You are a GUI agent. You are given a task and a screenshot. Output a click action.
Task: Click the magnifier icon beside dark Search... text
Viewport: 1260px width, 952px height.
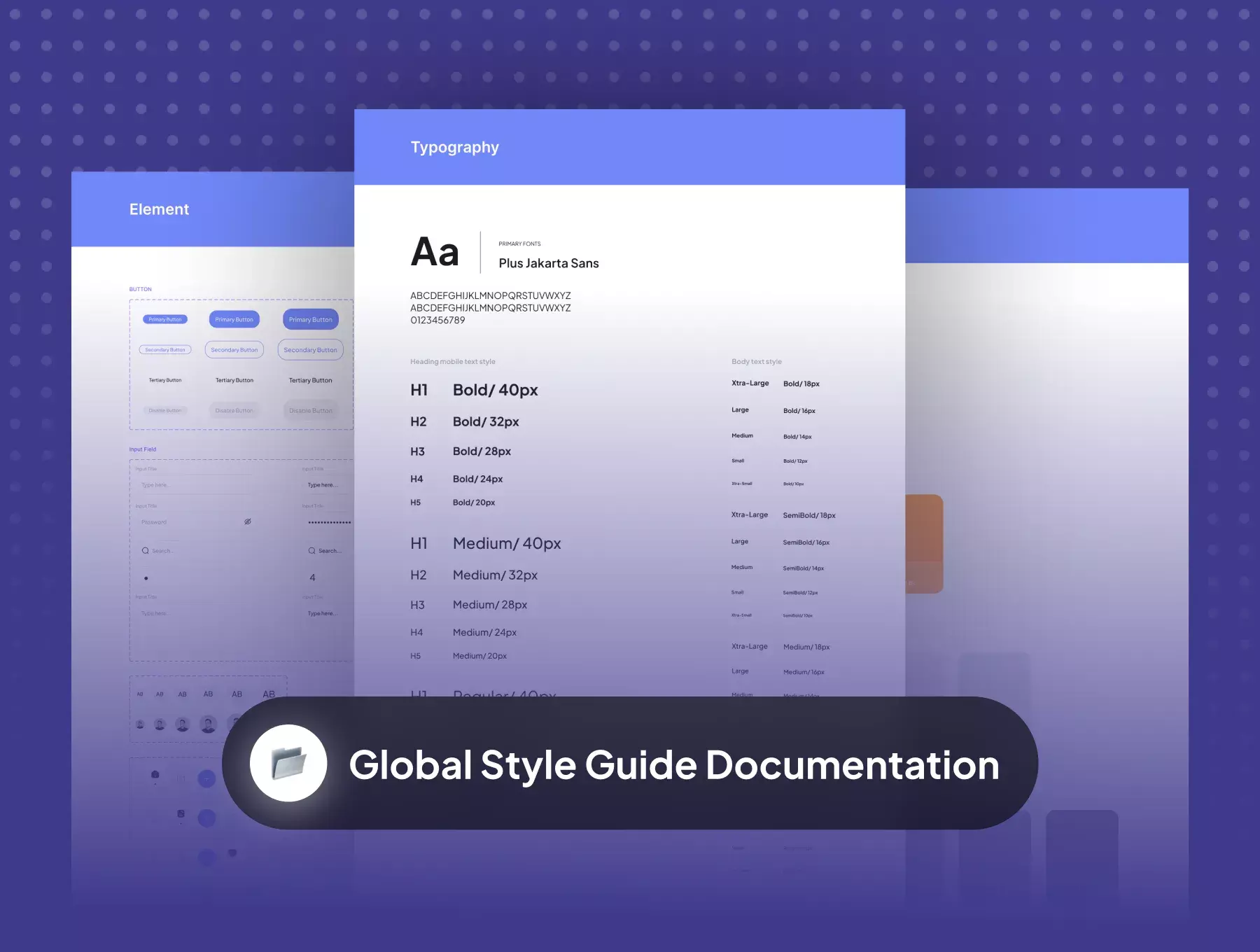pyautogui.click(x=311, y=551)
